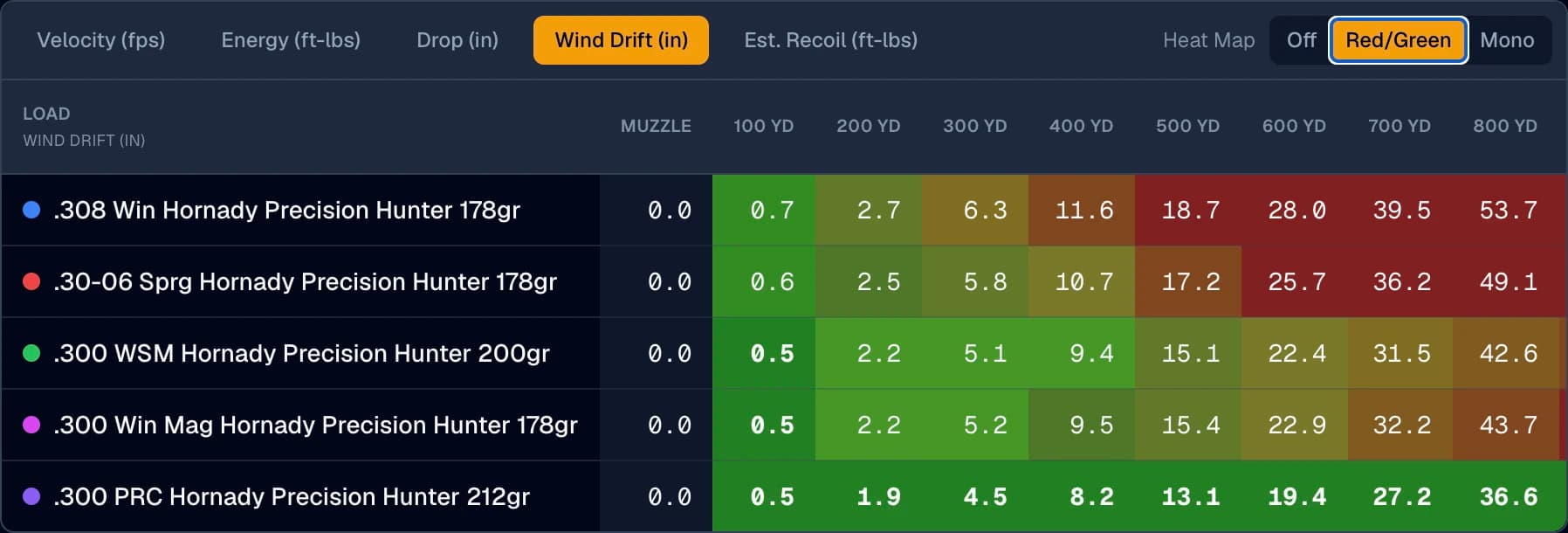This screenshot has height=533, width=1568.
Task: Click the 15.1 wind drift value
Action: pyautogui.click(x=1188, y=353)
